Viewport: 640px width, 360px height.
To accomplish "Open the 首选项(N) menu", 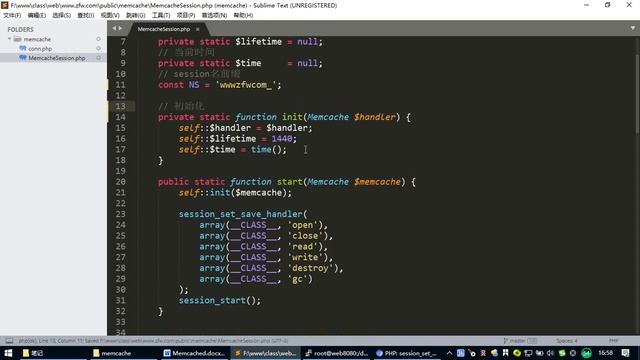I will pyautogui.click(x=214, y=15).
